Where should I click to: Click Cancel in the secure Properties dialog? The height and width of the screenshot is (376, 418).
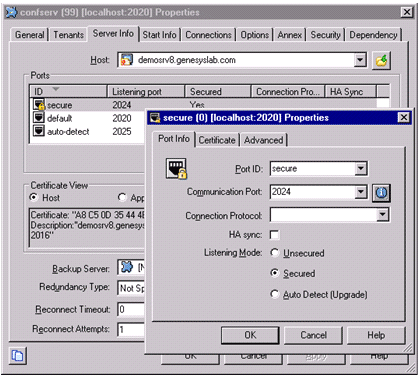coord(313,335)
